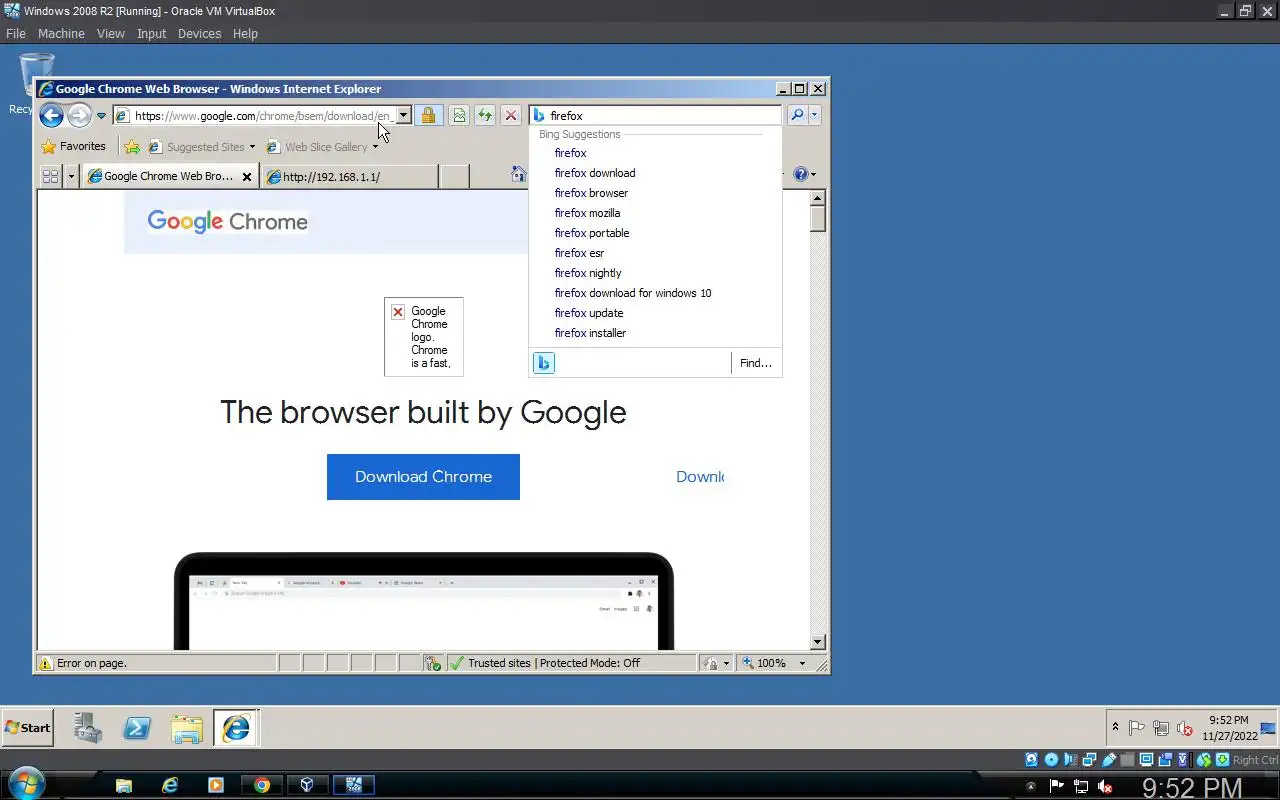Click the page scrollbar down arrow
Viewport: 1280px width, 800px height.
click(818, 642)
